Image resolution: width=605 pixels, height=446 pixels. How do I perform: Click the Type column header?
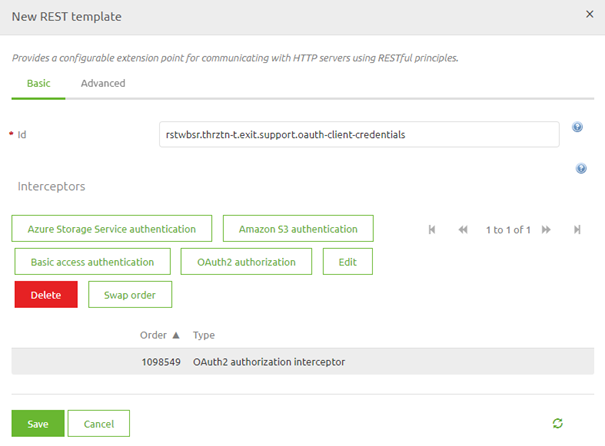click(x=204, y=335)
